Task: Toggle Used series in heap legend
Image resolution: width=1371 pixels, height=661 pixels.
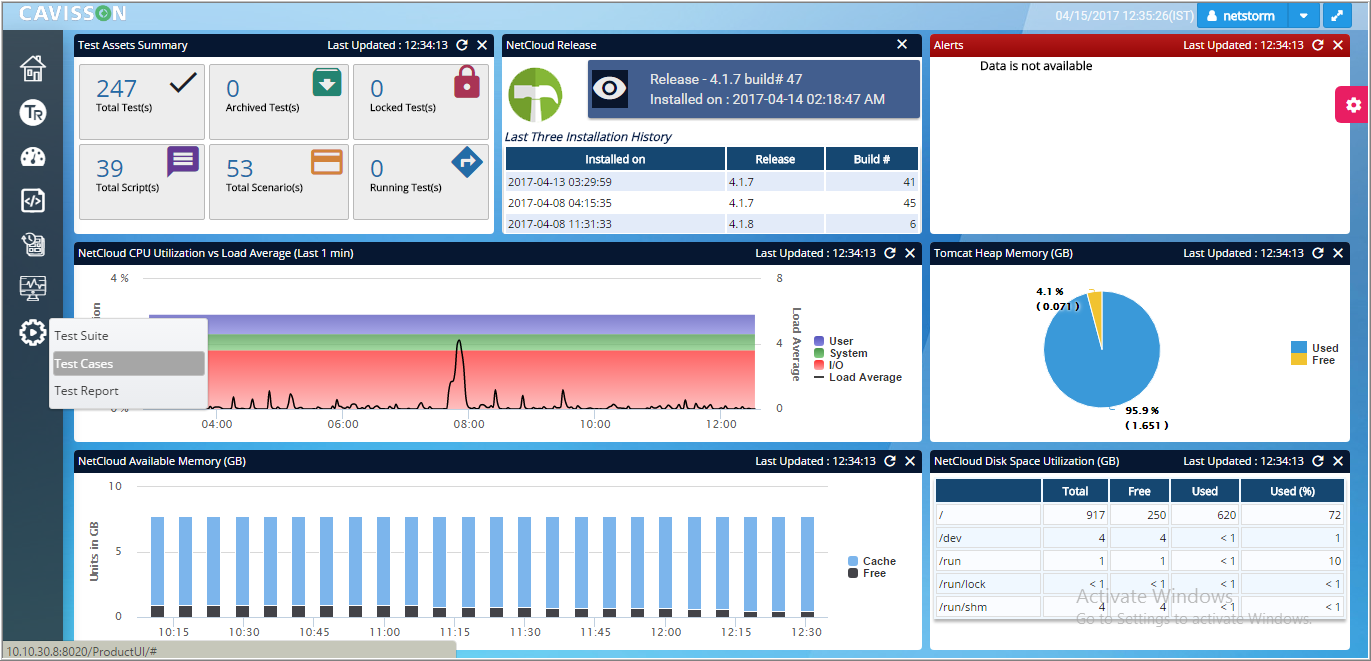Action: [1314, 348]
